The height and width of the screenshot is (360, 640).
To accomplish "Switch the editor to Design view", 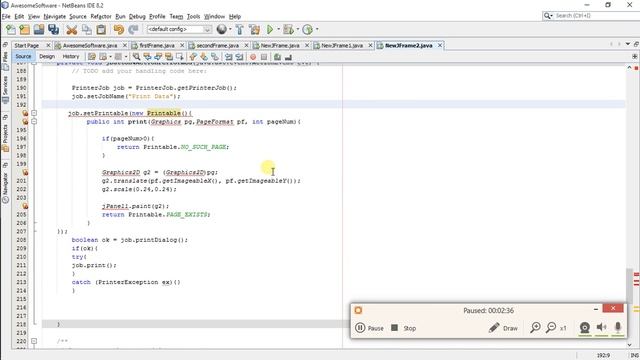I will coord(47,56).
